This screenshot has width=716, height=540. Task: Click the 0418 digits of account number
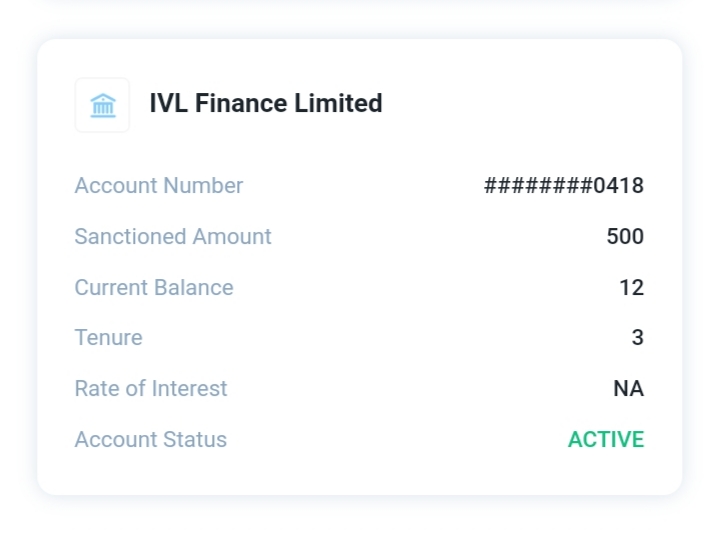619,186
